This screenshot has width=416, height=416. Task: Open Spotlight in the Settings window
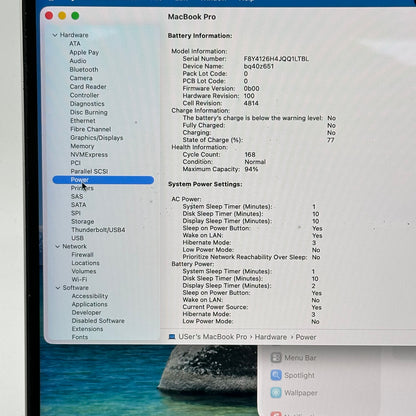(x=299, y=375)
